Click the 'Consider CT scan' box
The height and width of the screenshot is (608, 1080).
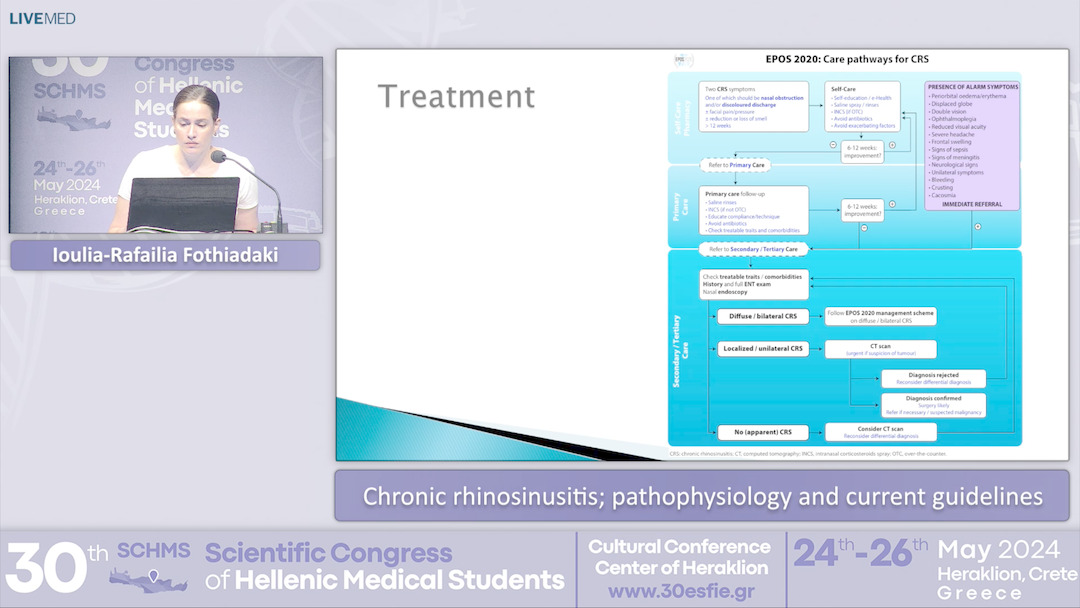click(x=880, y=432)
